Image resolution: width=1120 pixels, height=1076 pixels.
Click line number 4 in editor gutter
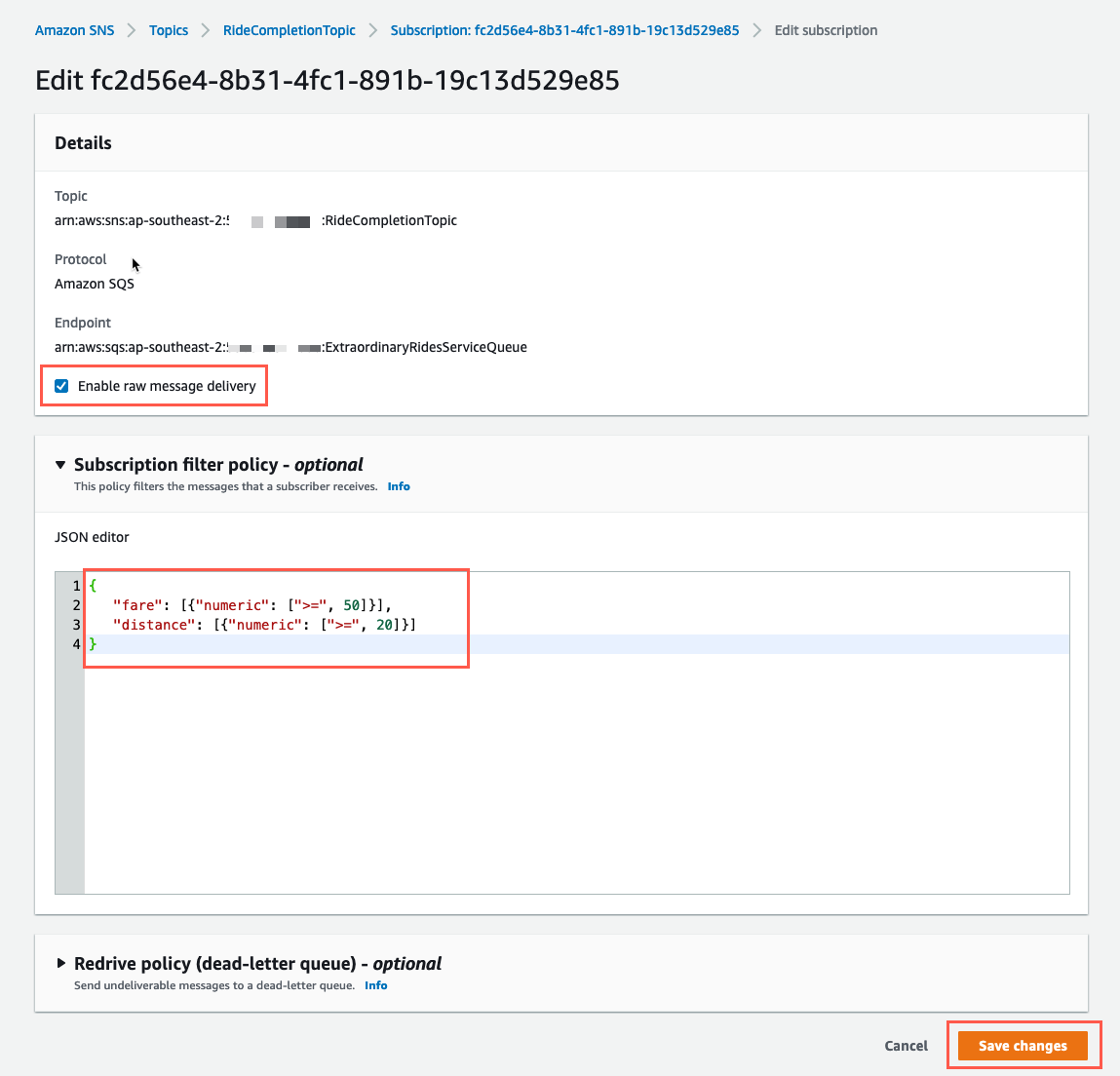click(76, 644)
